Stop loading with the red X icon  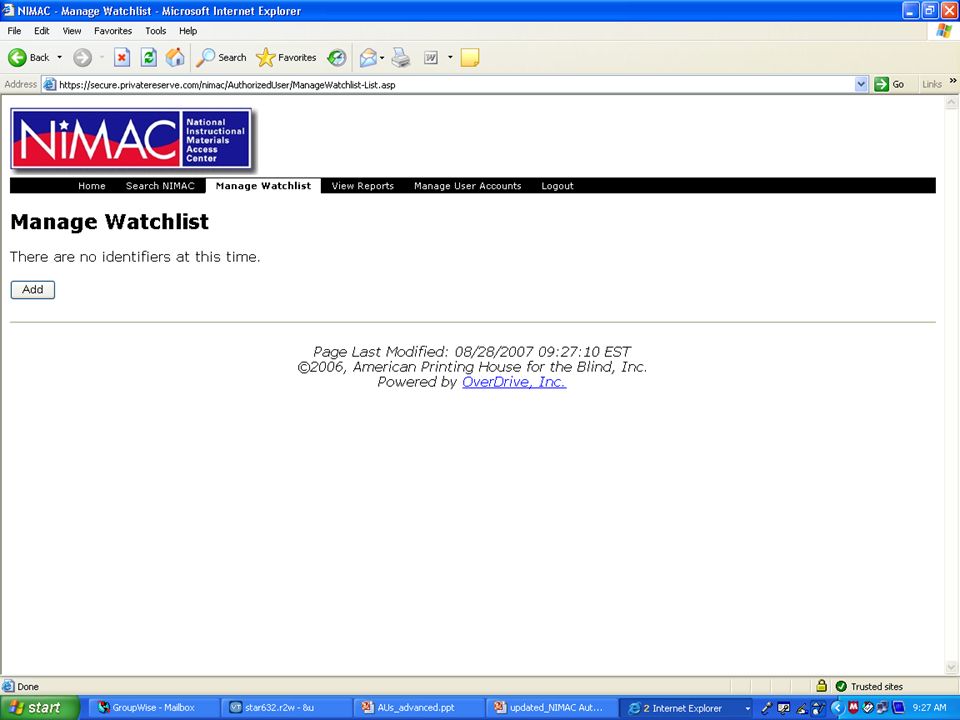[x=122, y=58]
